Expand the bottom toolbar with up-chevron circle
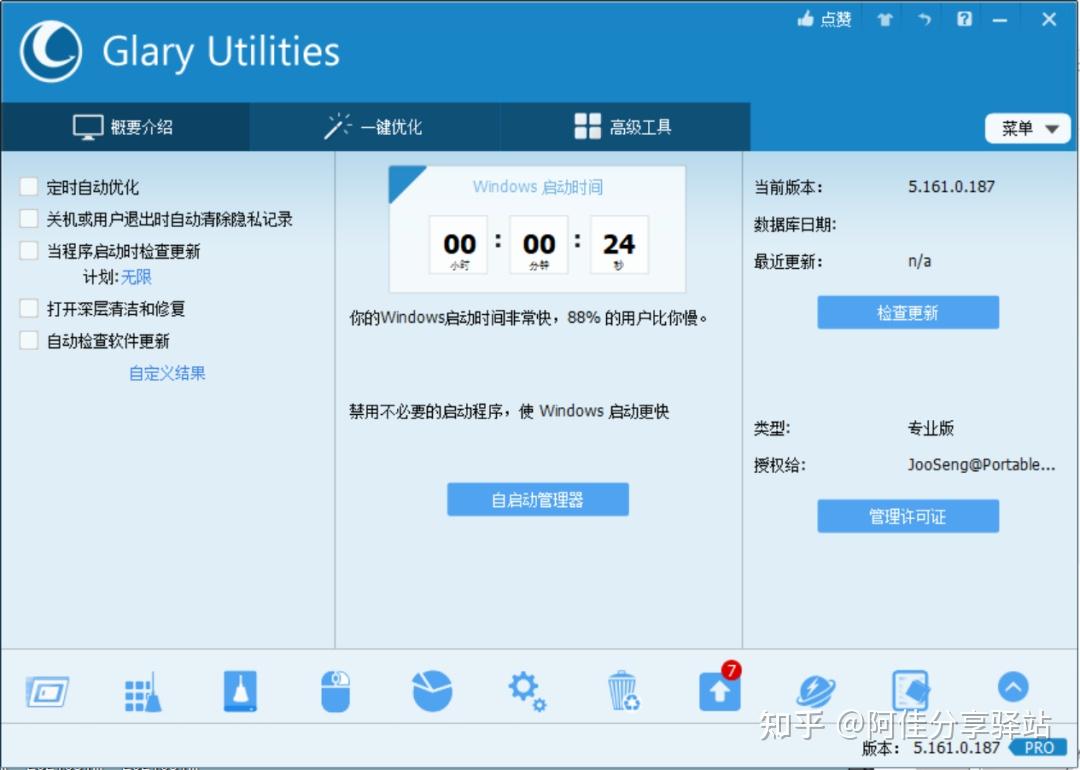This screenshot has width=1080, height=770. pyautogui.click(x=1012, y=687)
